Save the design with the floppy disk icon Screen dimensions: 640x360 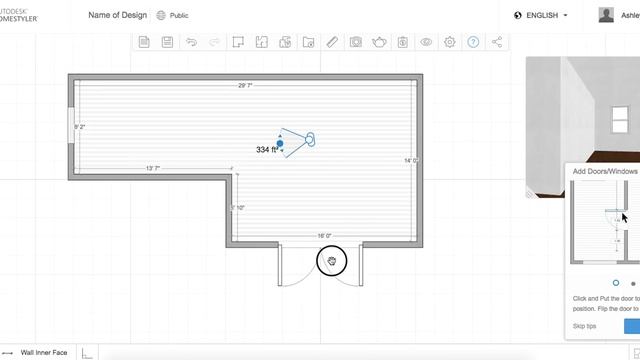coord(167,42)
